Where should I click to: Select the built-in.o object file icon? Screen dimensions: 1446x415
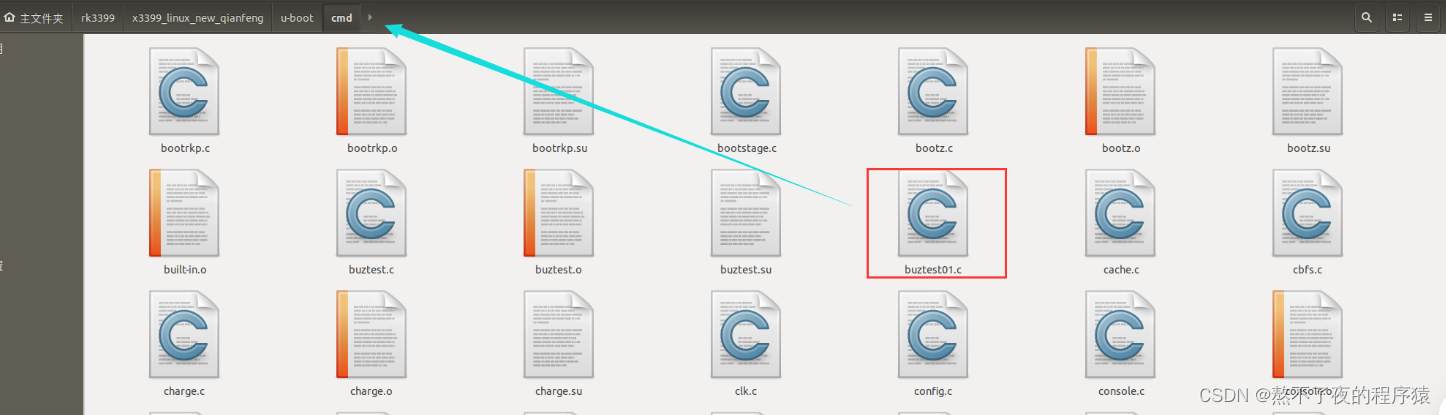[x=185, y=214]
